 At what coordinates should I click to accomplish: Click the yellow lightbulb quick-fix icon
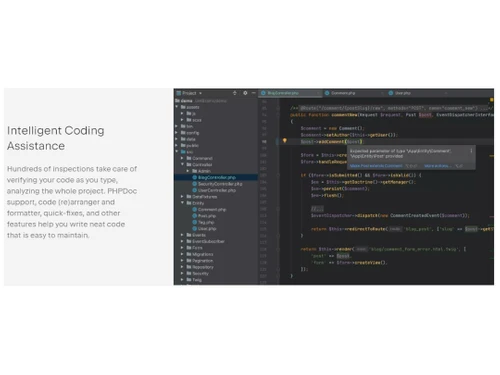point(285,141)
